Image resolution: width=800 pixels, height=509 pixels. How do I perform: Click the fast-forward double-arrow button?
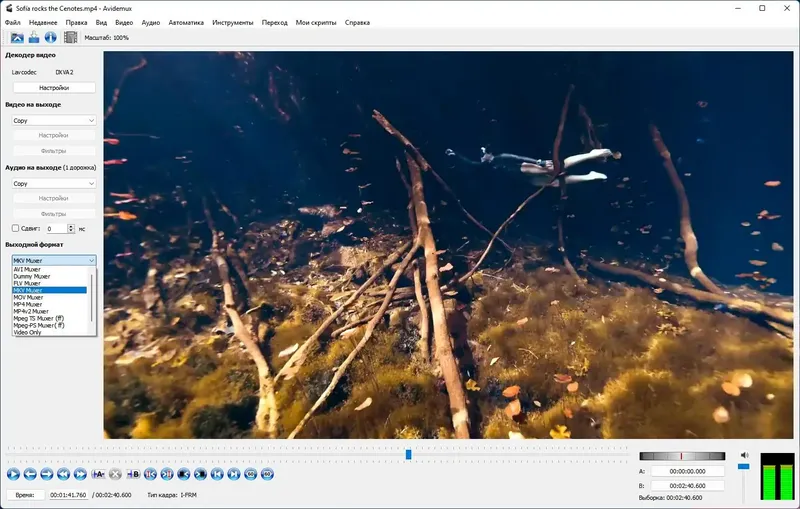pyautogui.click(x=81, y=474)
